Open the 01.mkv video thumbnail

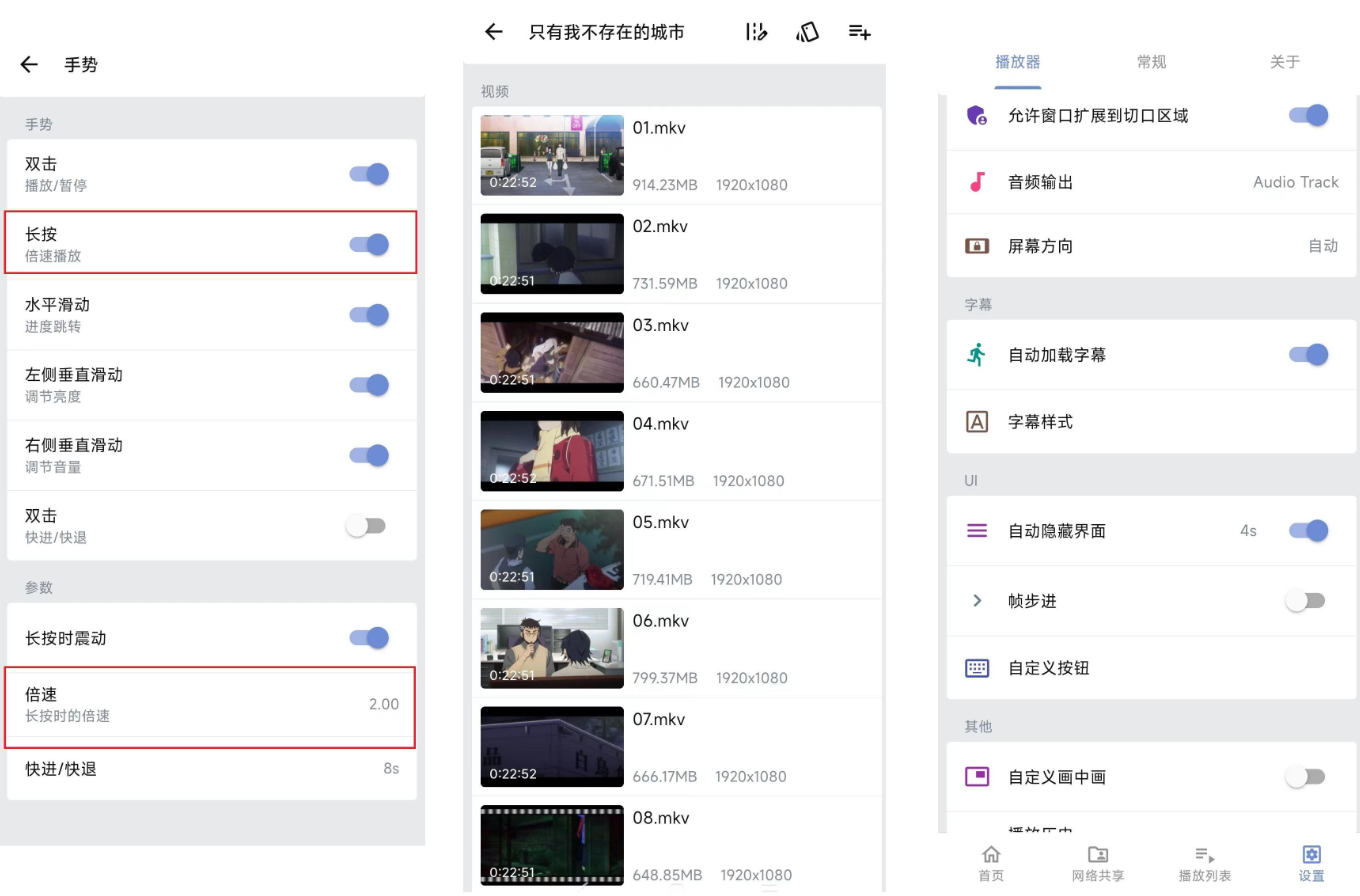tap(551, 155)
